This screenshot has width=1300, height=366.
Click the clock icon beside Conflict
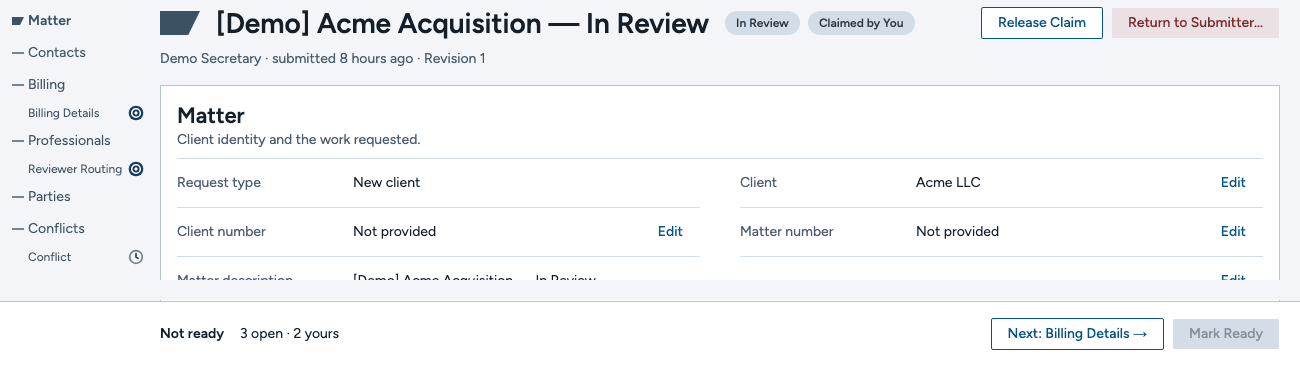136,257
